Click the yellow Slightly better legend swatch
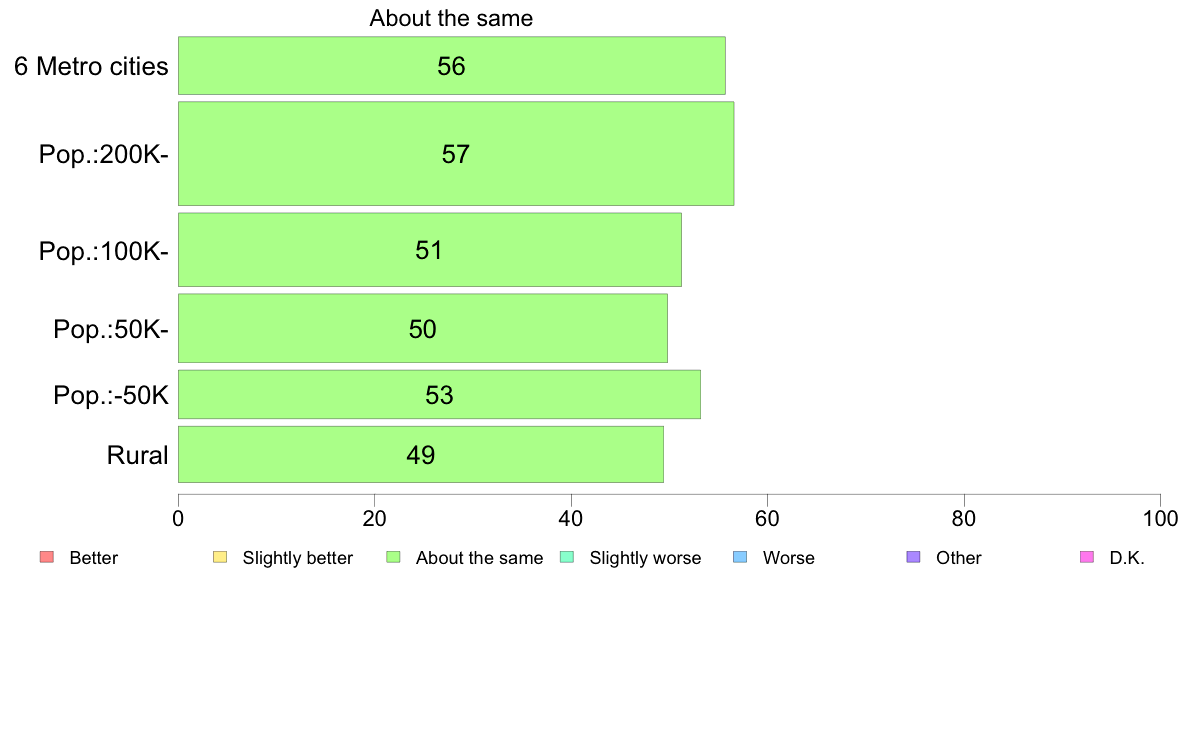Image resolution: width=1188 pixels, height=736 pixels. click(x=220, y=557)
